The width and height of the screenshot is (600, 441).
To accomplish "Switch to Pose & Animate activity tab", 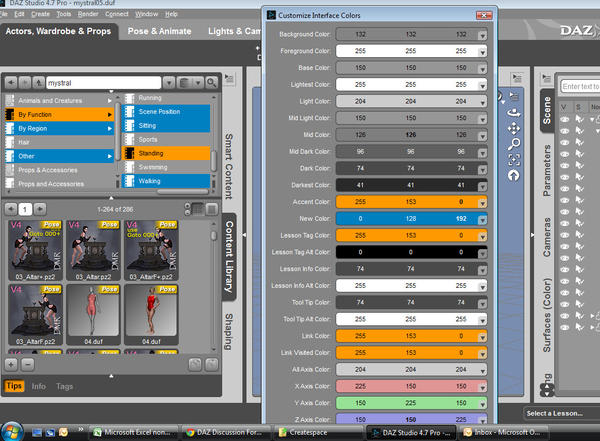I will tap(159, 31).
